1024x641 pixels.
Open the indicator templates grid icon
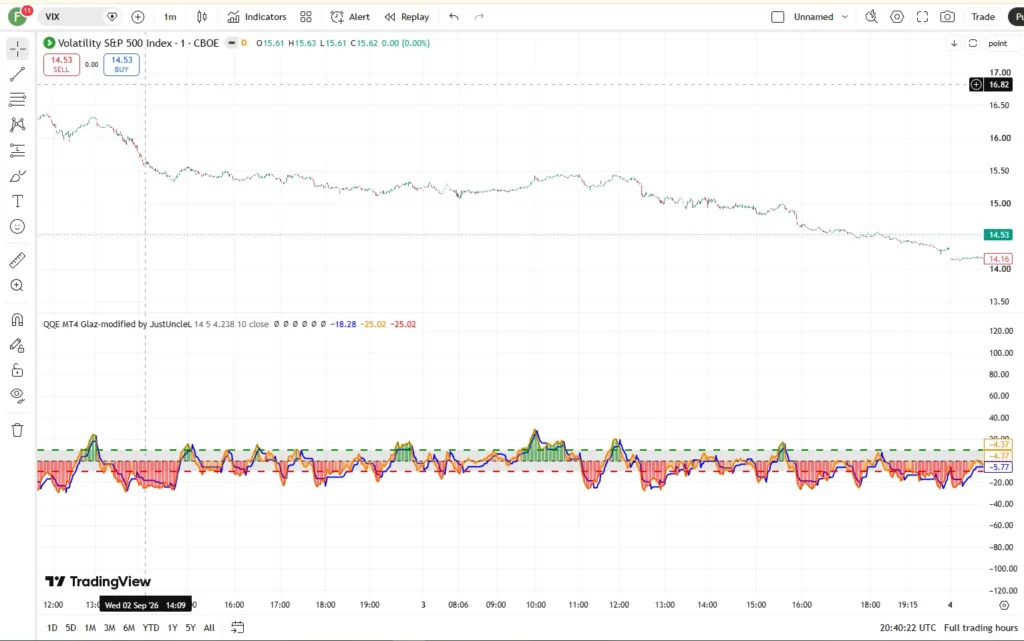(x=306, y=17)
